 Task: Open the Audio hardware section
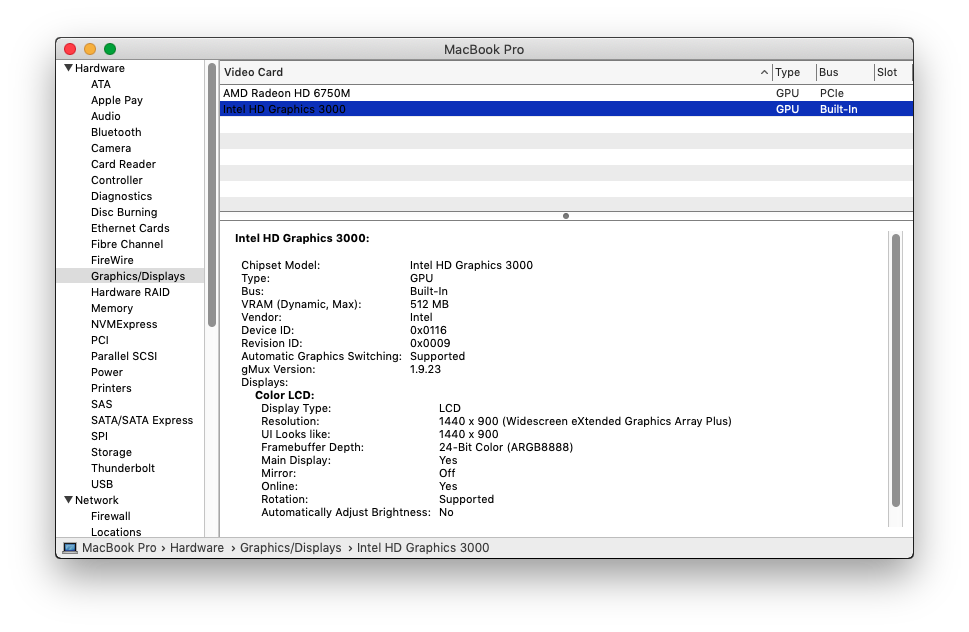click(x=106, y=116)
